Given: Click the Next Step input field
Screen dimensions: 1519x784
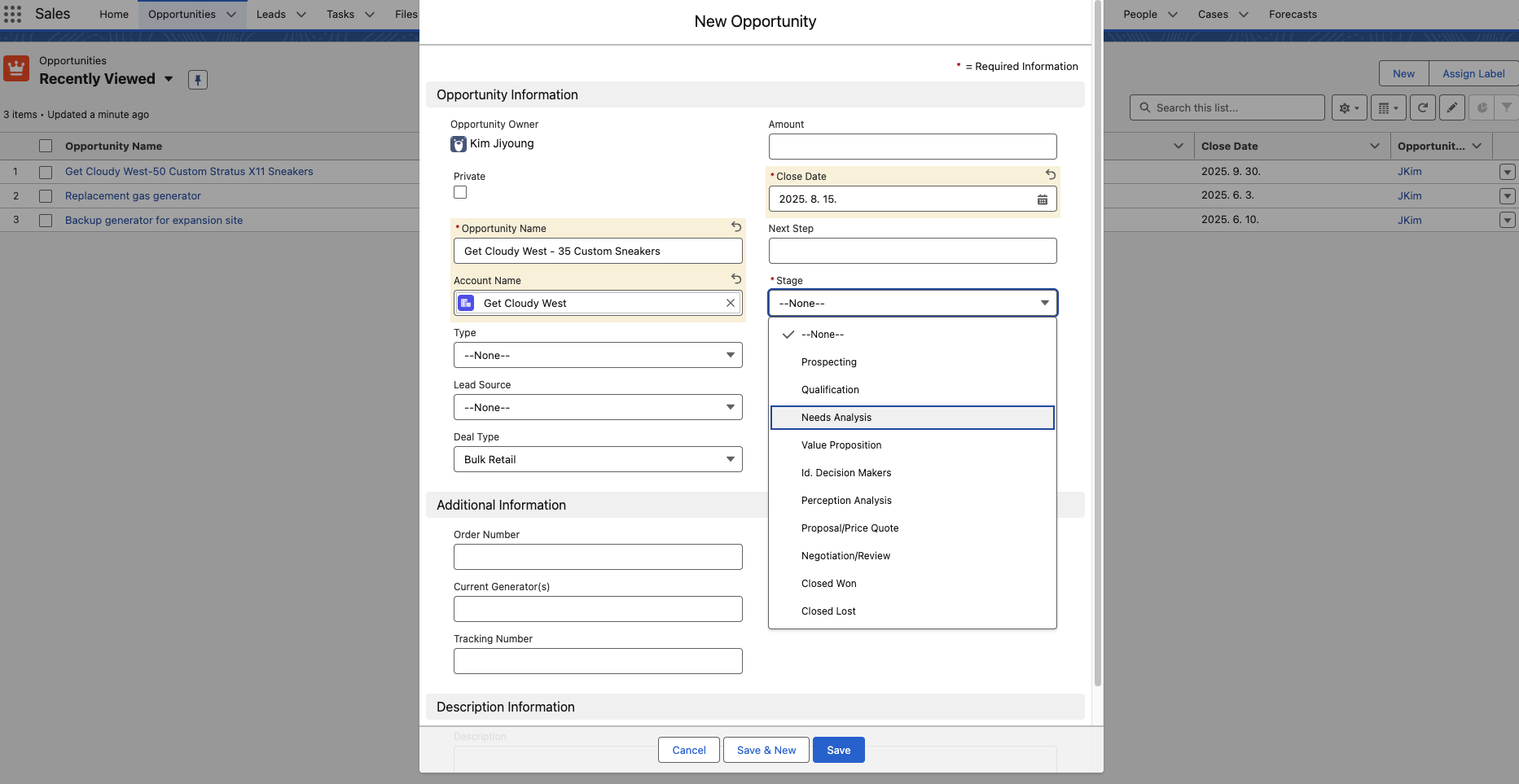Looking at the screenshot, I should [913, 251].
